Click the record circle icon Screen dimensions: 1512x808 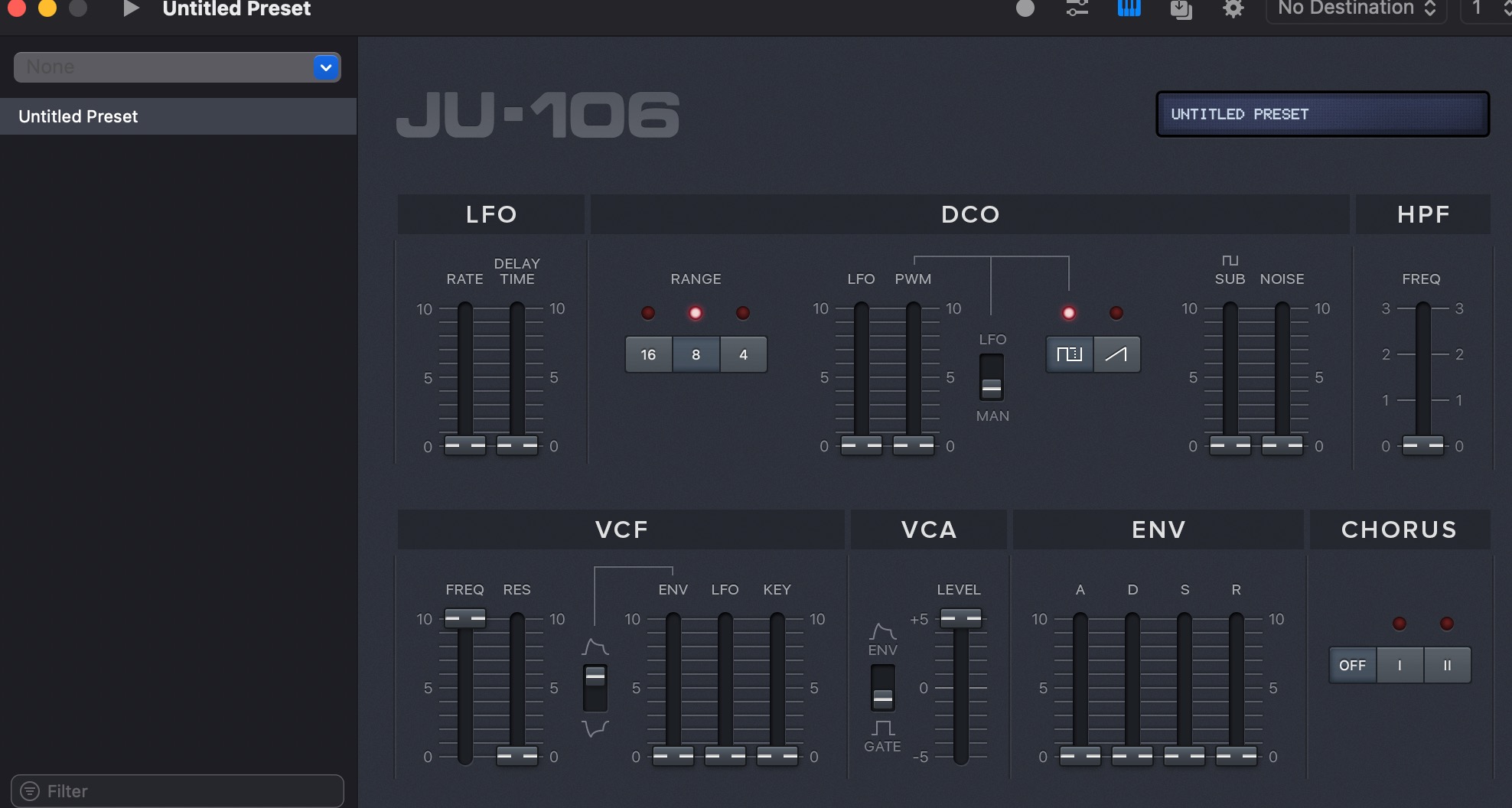[x=1025, y=8]
